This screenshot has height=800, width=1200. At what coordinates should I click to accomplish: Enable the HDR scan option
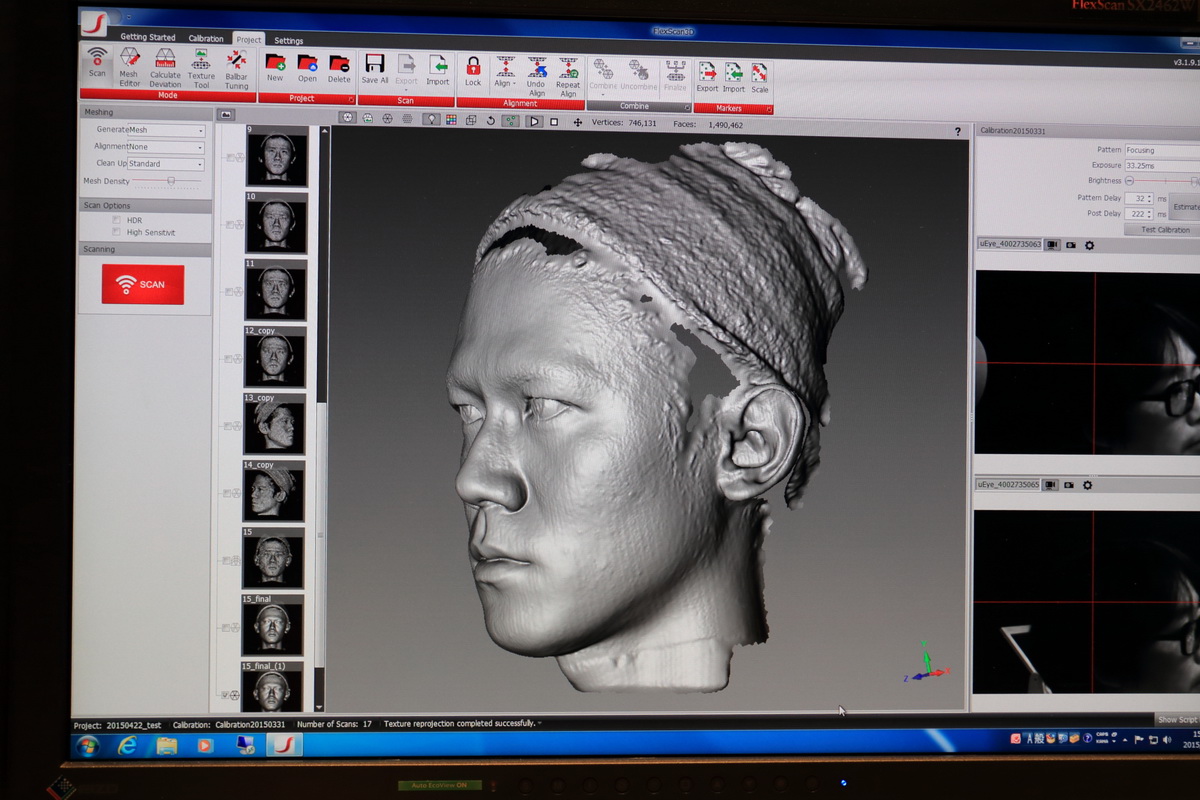click(117, 220)
